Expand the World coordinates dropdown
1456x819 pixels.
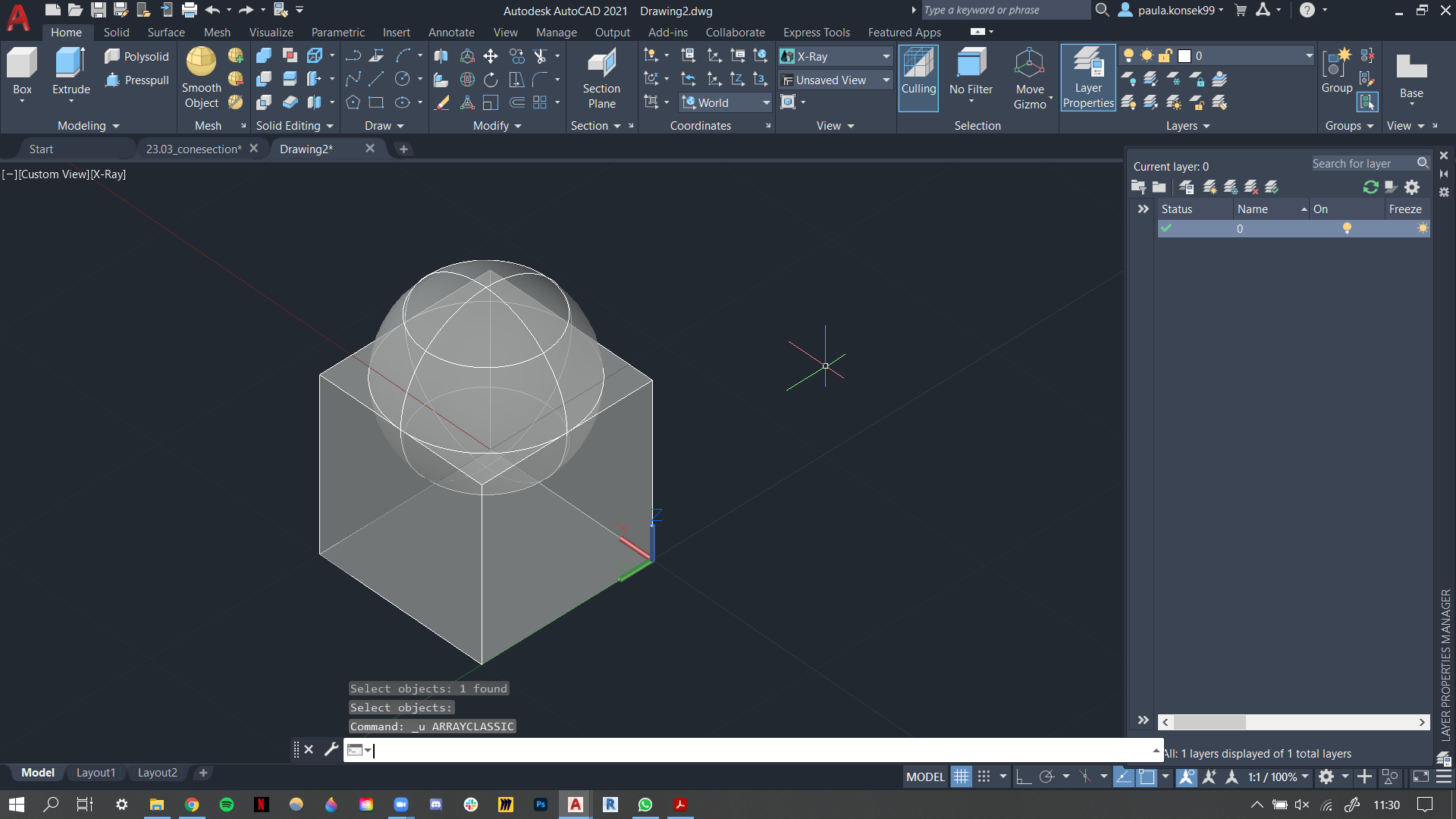pyautogui.click(x=766, y=102)
